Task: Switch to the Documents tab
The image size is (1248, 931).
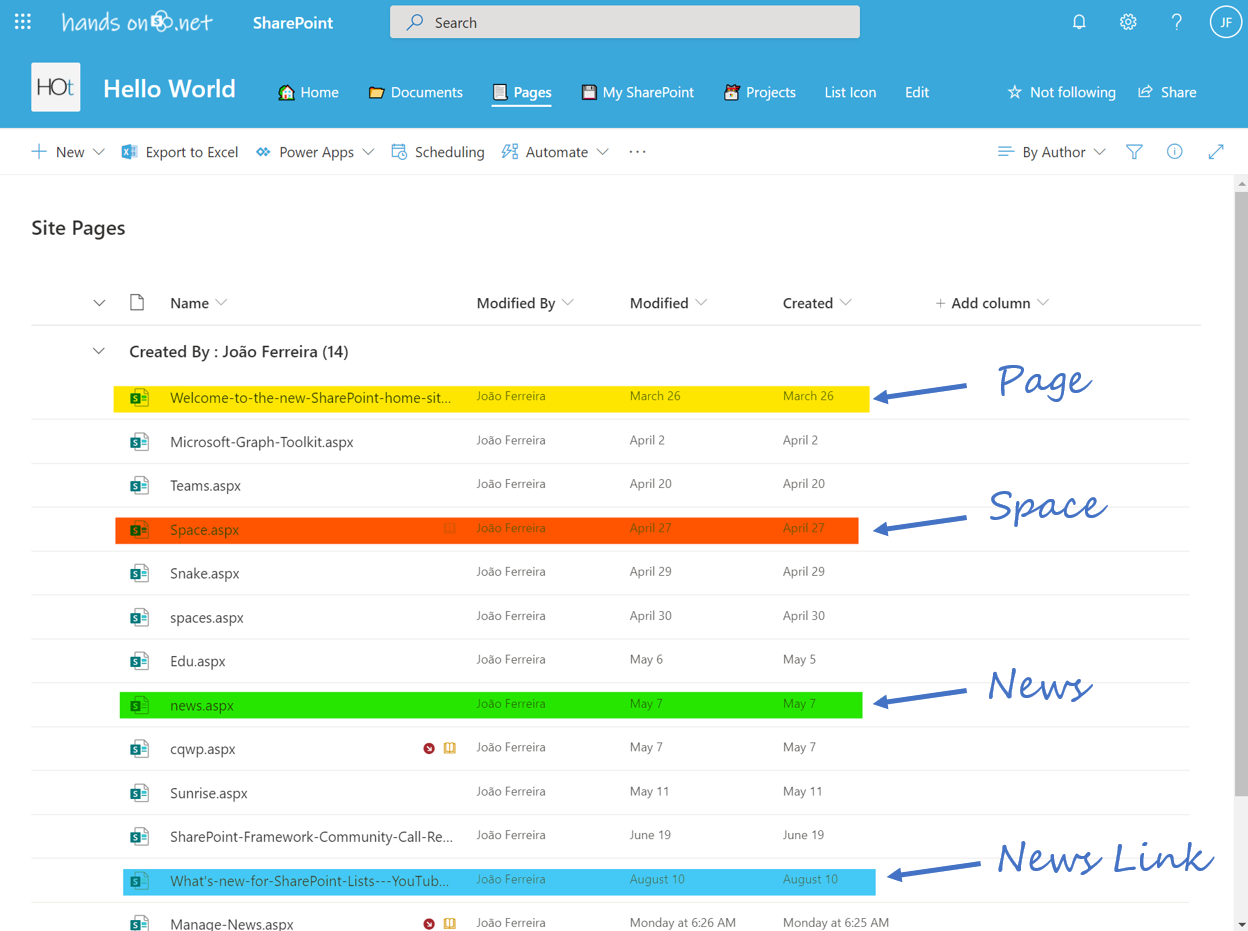Action: tap(415, 92)
